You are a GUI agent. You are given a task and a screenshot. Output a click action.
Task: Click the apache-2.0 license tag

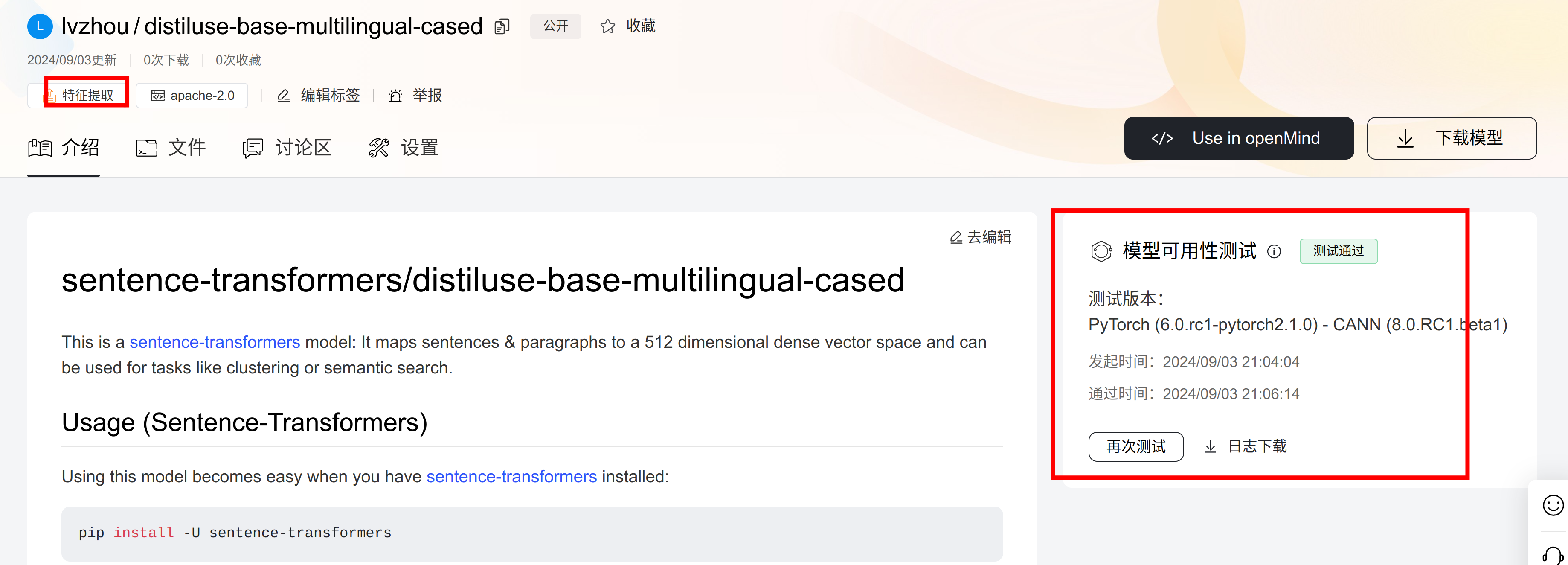pyautogui.click(x=192, y=96)
